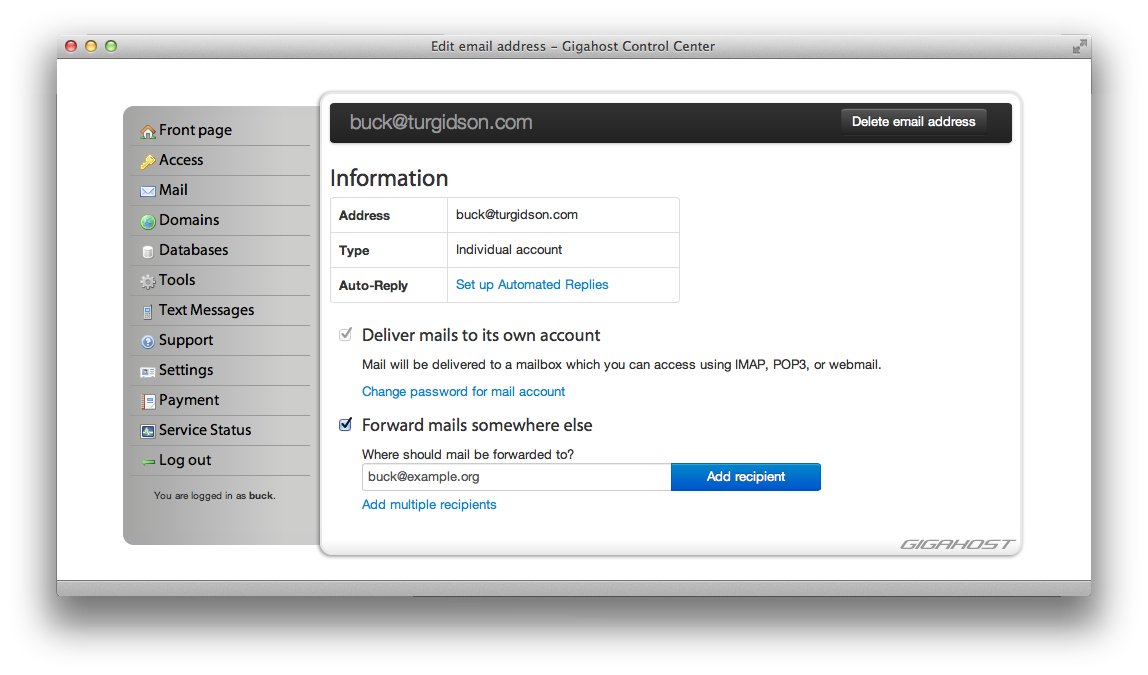The width and height of the screenshot is (1148, 675).
Task: Focus the forwarding address input field
Action: tap(516, 477)
